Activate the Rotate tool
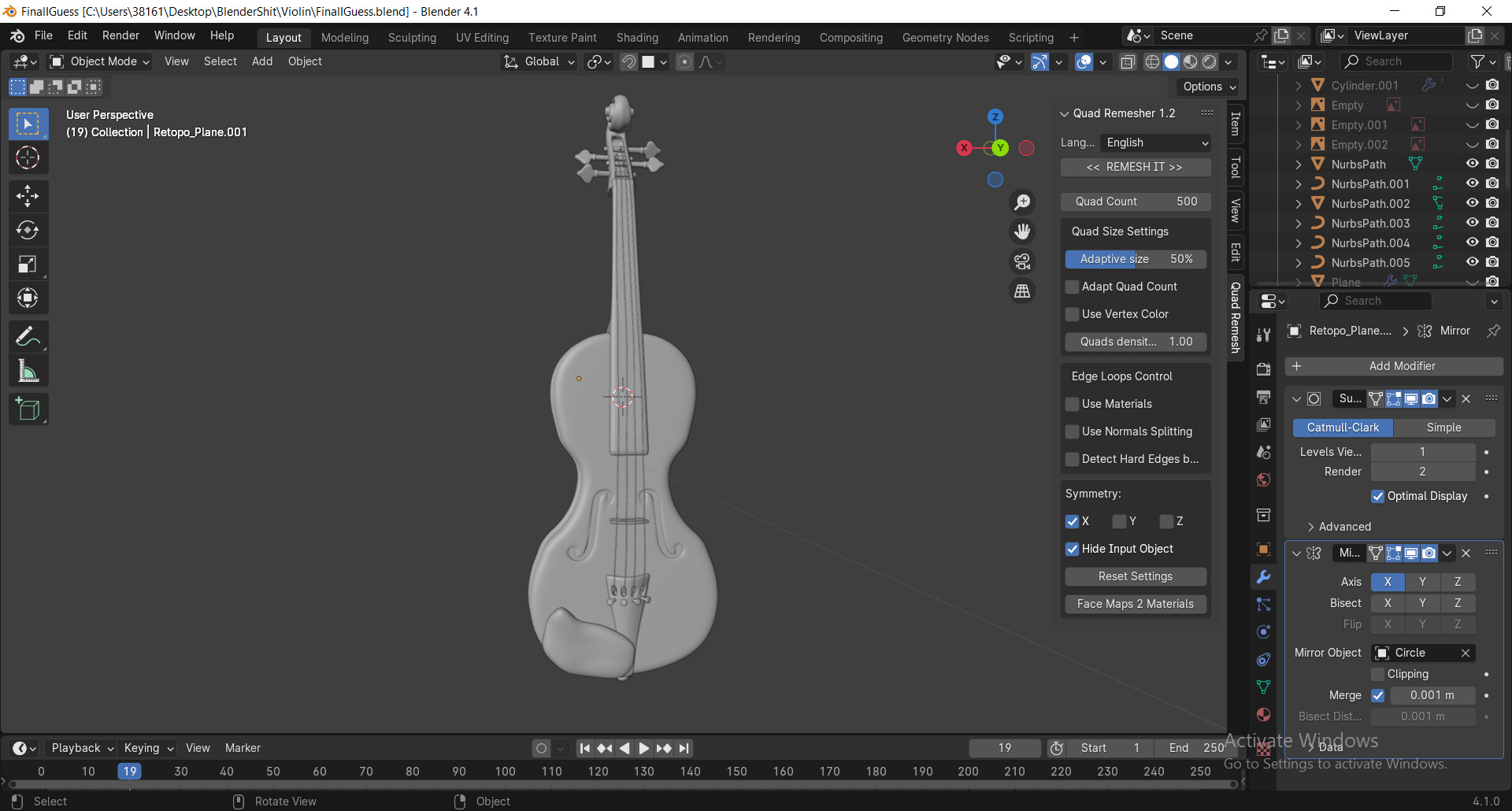This screenshot has height=811, width=1512. (x=28, y=230)
